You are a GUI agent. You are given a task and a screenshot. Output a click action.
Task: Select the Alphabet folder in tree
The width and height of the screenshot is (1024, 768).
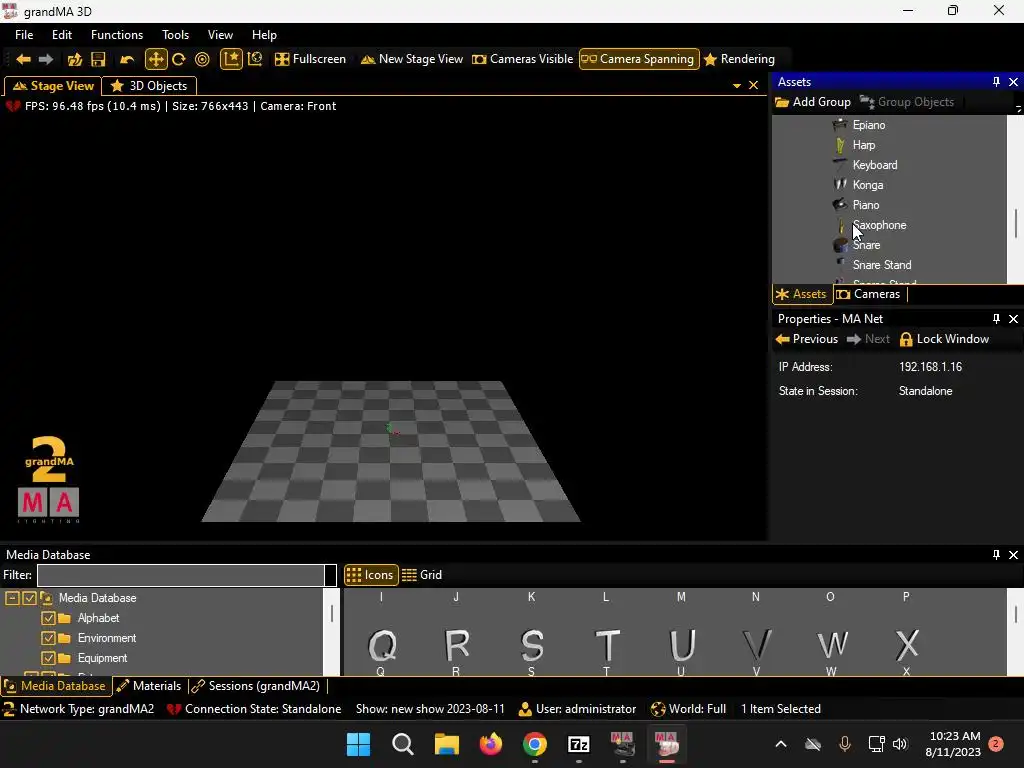point(98,618)
